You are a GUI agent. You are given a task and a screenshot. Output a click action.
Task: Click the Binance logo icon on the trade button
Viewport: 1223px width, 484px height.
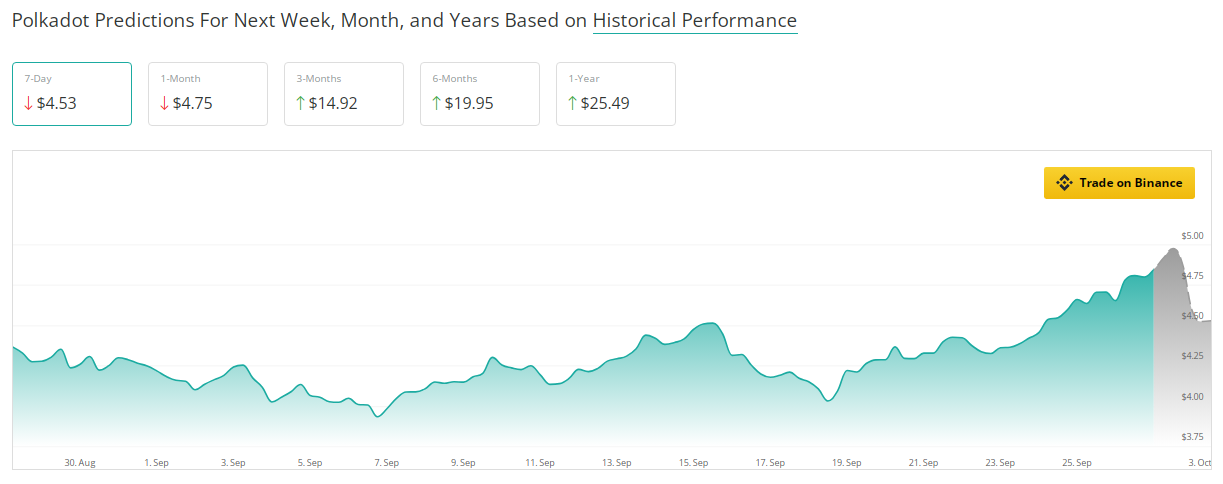tap(1064, 183)
